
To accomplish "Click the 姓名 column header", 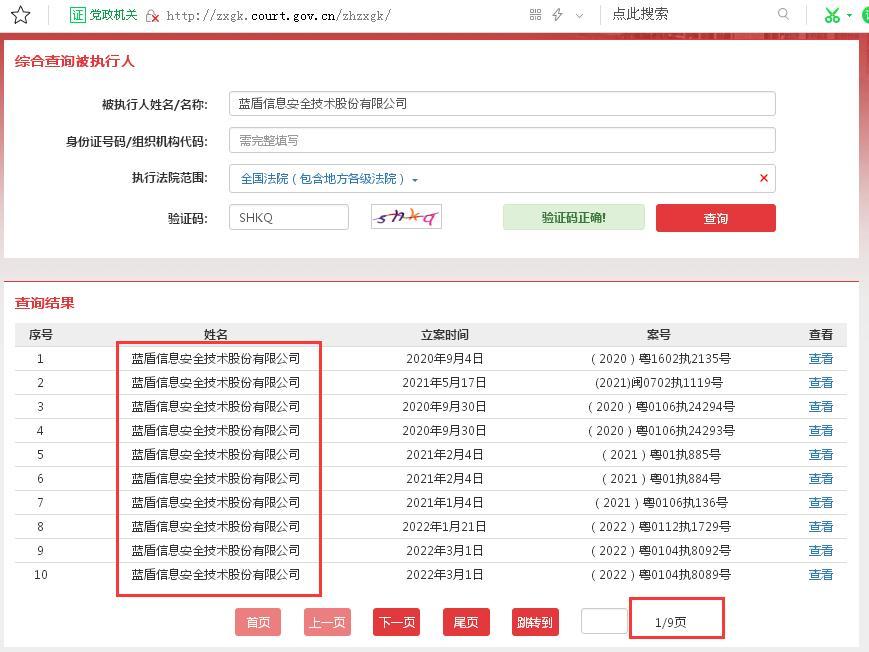I will [216, 334].
